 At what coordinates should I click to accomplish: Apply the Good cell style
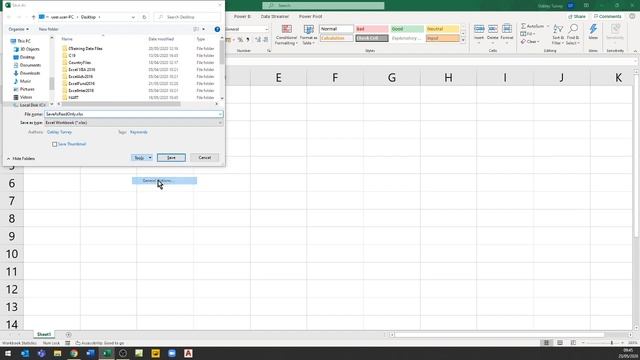(407, 29)
